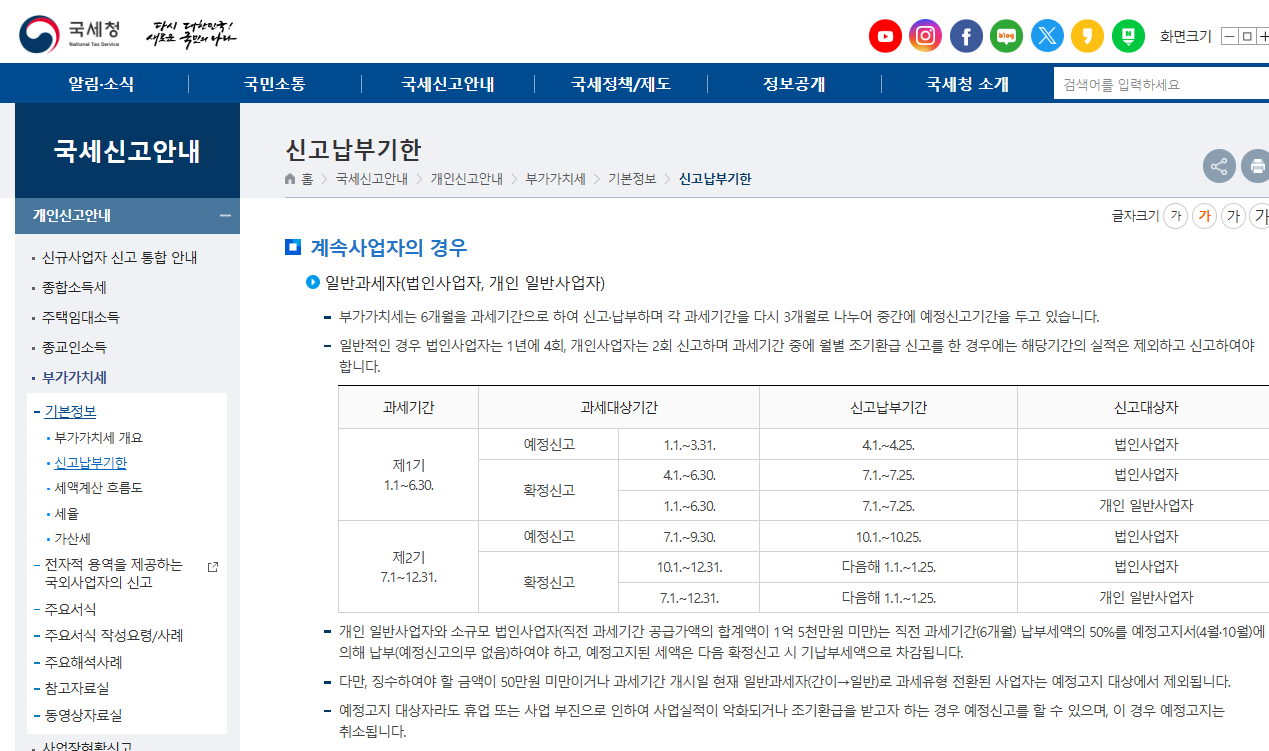Open 동영상자료실 in sidebar
The width and height of the screenshot is (1269, 751).
pos(83,716)
